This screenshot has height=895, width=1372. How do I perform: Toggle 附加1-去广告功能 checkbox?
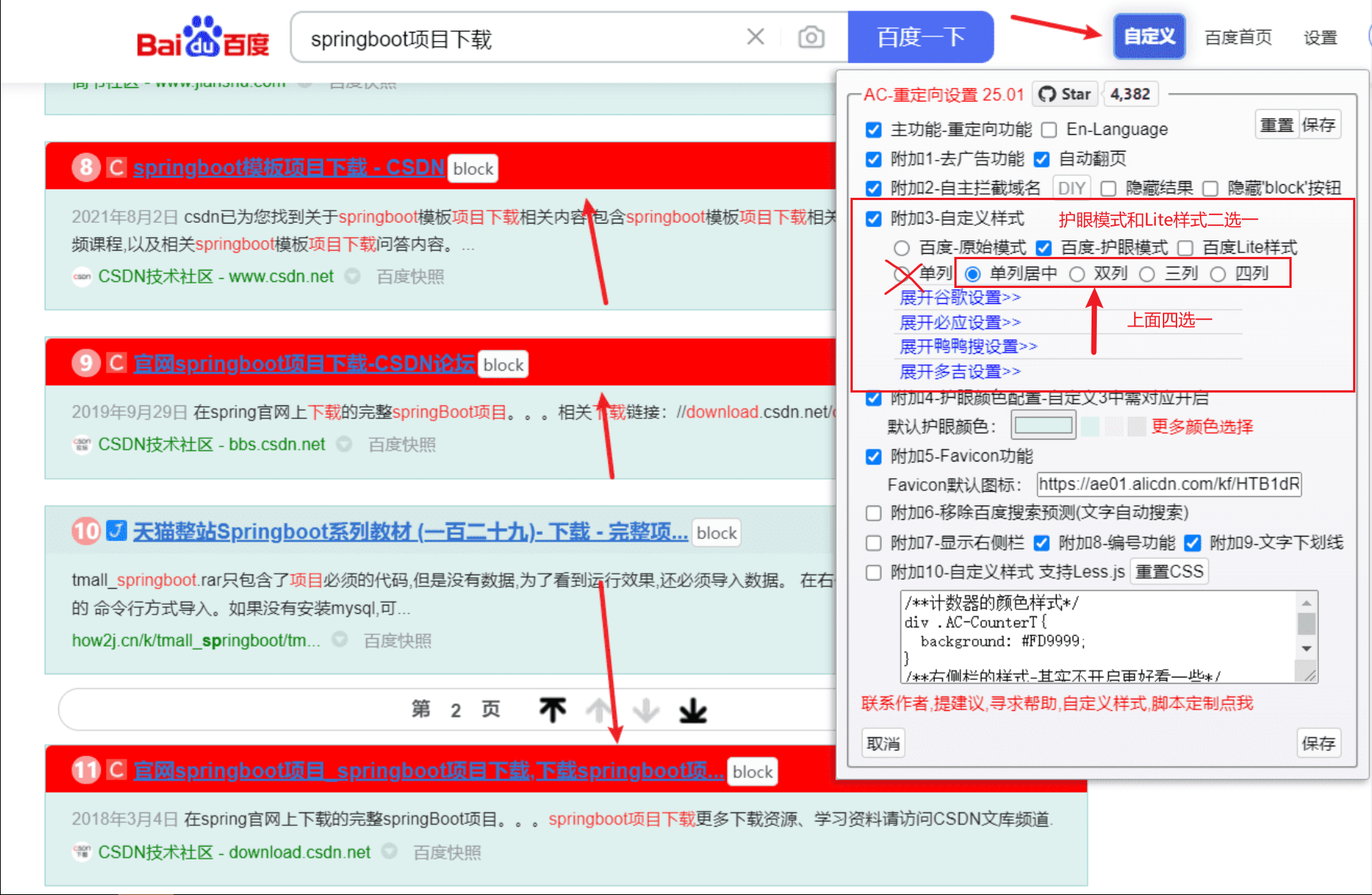click(x=873, y=159)
